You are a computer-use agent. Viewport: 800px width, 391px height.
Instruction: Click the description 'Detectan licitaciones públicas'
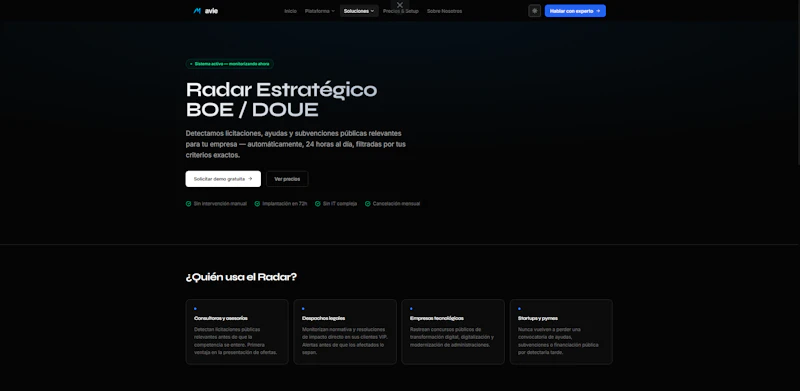(236, 341)
